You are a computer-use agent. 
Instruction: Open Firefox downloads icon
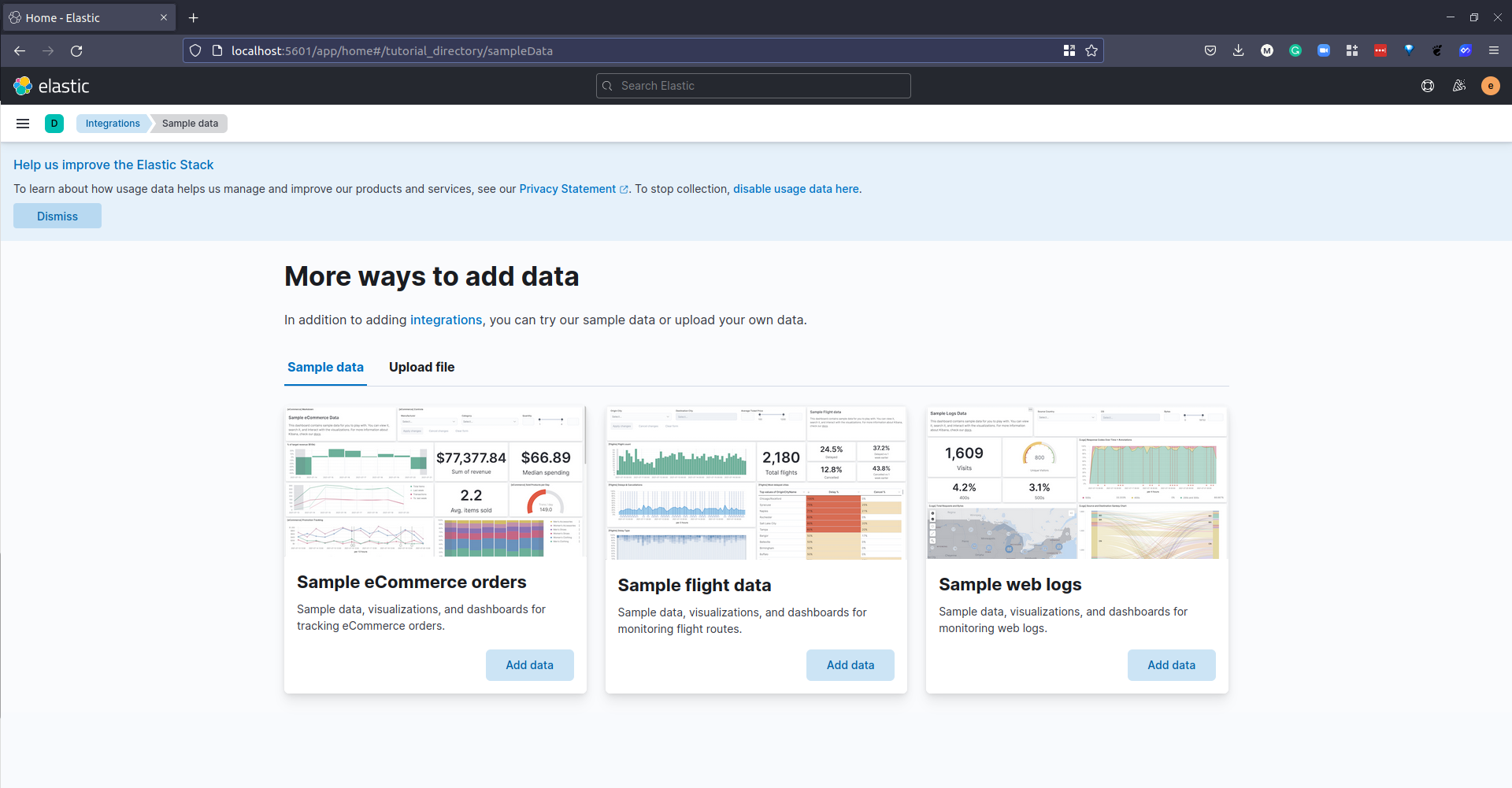tap(1238, 50)
